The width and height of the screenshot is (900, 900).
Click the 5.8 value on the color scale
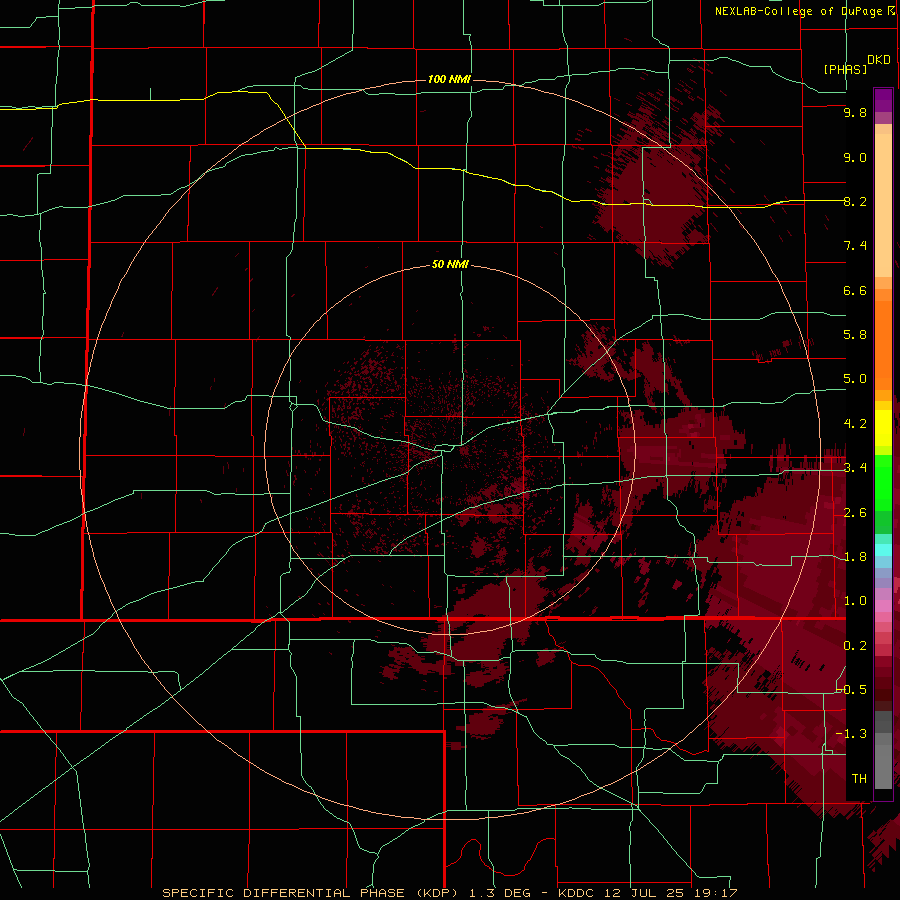pos(855,335)
